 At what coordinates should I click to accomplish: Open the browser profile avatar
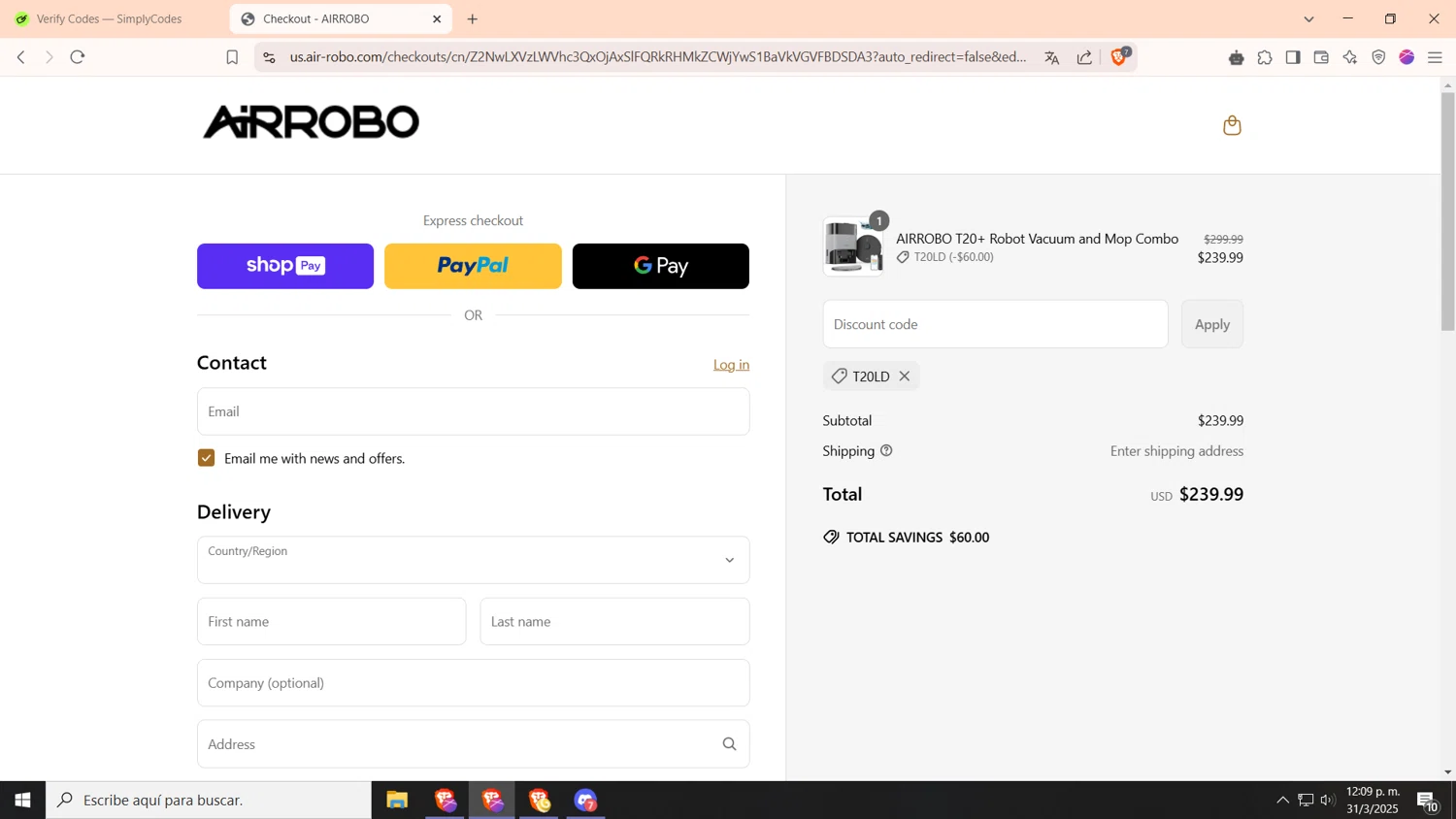pos(1406,57)
